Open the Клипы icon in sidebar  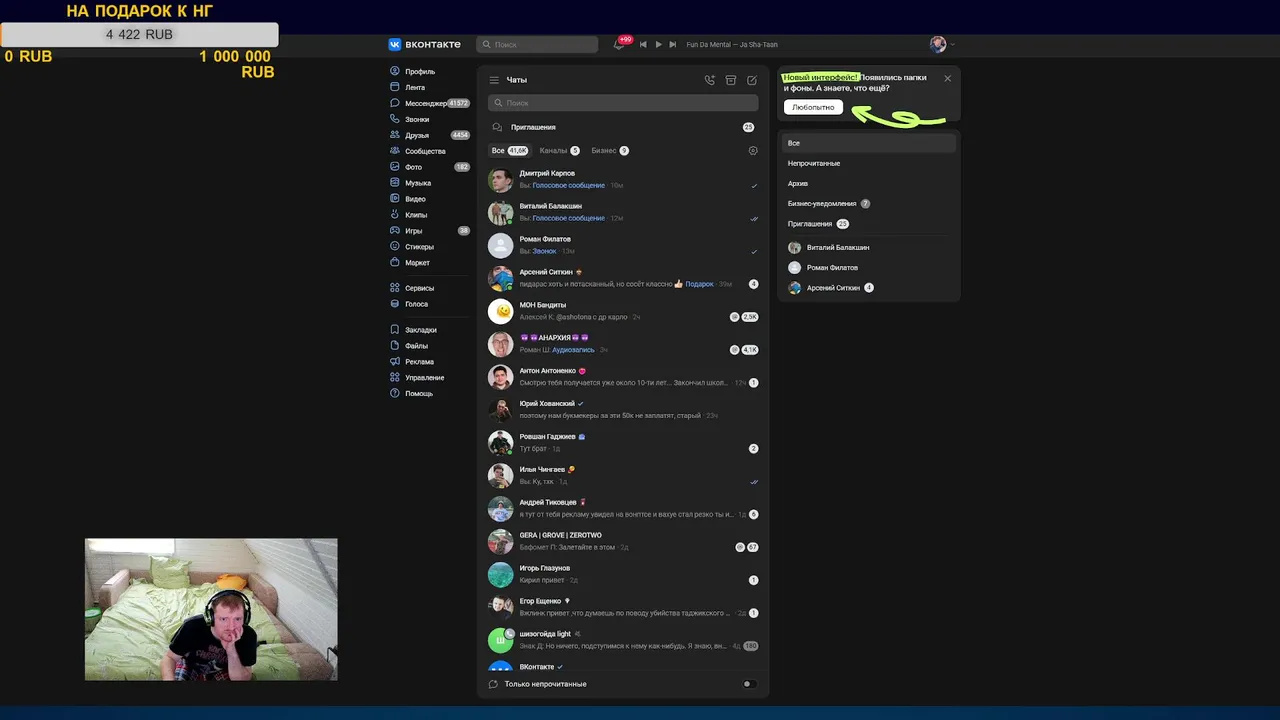[x=395, y=215]
